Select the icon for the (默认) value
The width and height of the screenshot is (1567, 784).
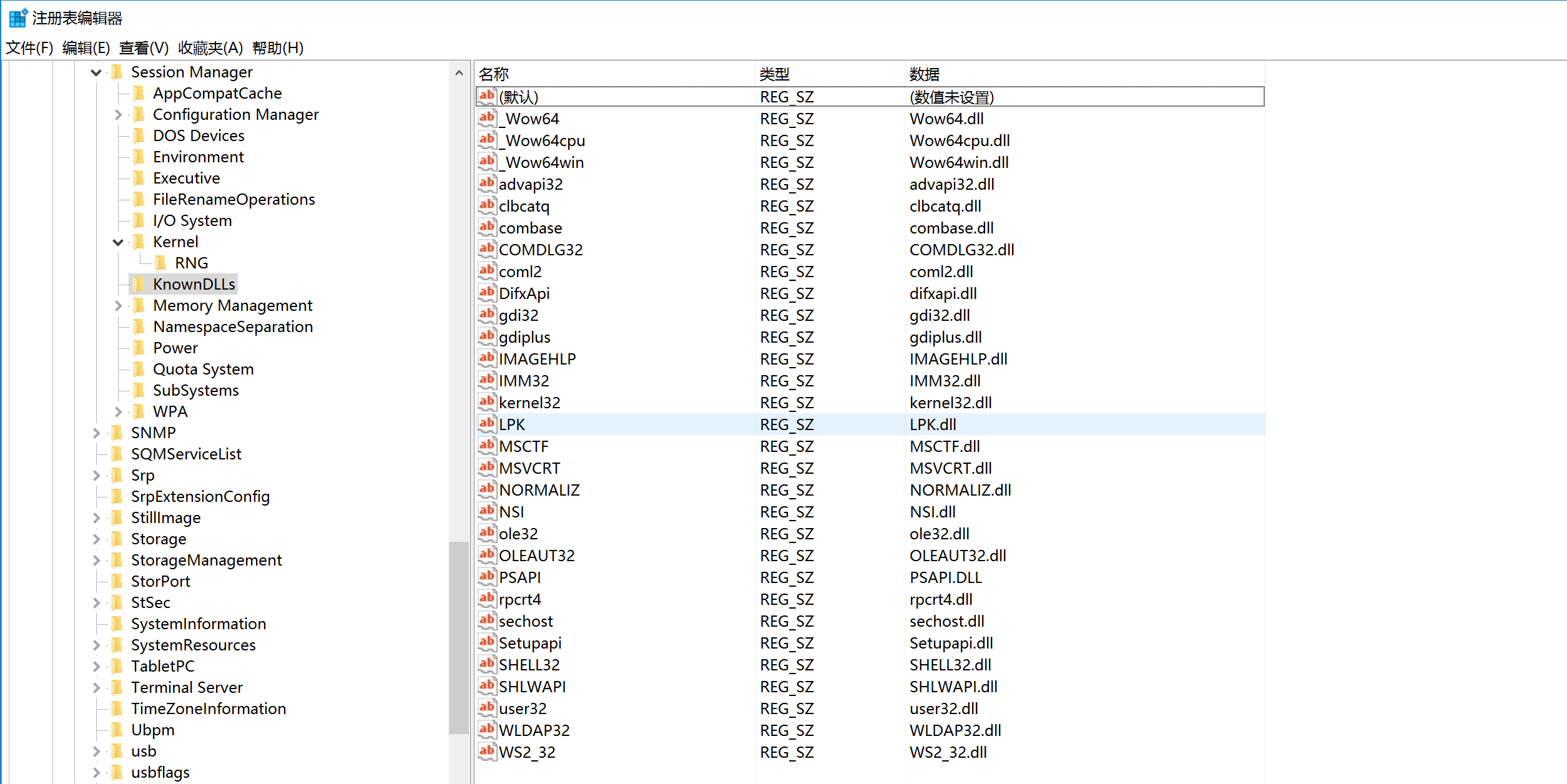pyautogui.click(x=487, y=96)
